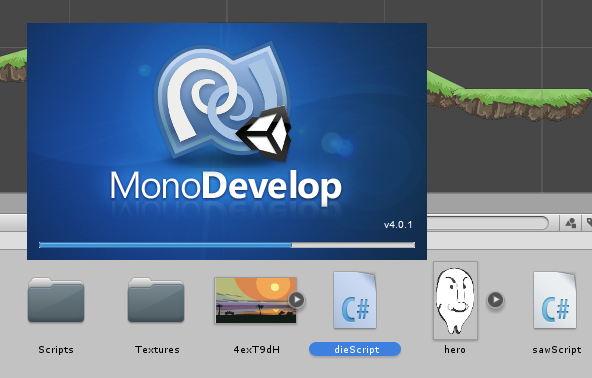Open the search by type filter icon

click(570, 223)
